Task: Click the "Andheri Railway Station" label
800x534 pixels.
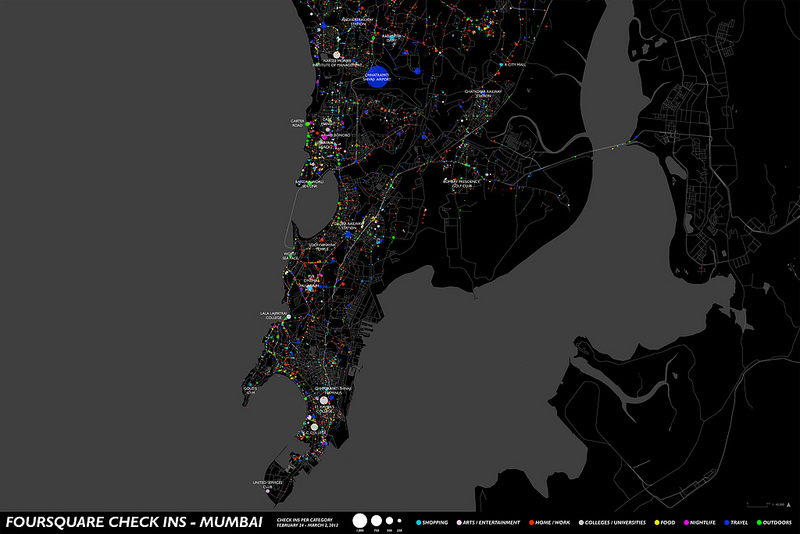Action: tap(358, 21)
